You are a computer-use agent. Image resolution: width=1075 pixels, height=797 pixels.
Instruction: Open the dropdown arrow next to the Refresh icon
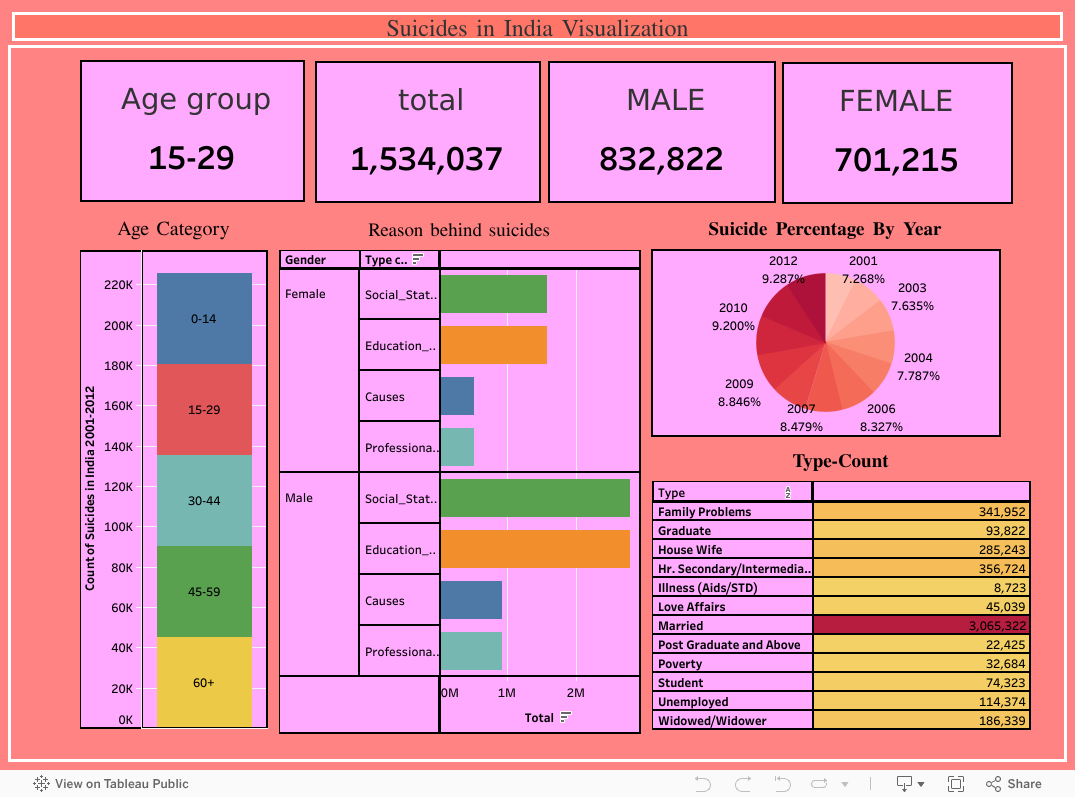click(845, 784)
